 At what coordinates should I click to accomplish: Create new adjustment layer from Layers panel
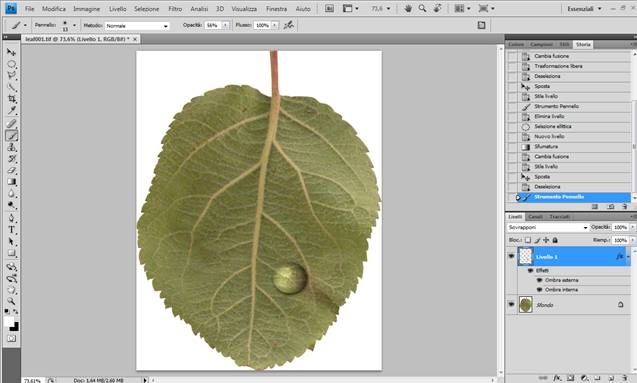pyautogui.click(x=584, y=378)
